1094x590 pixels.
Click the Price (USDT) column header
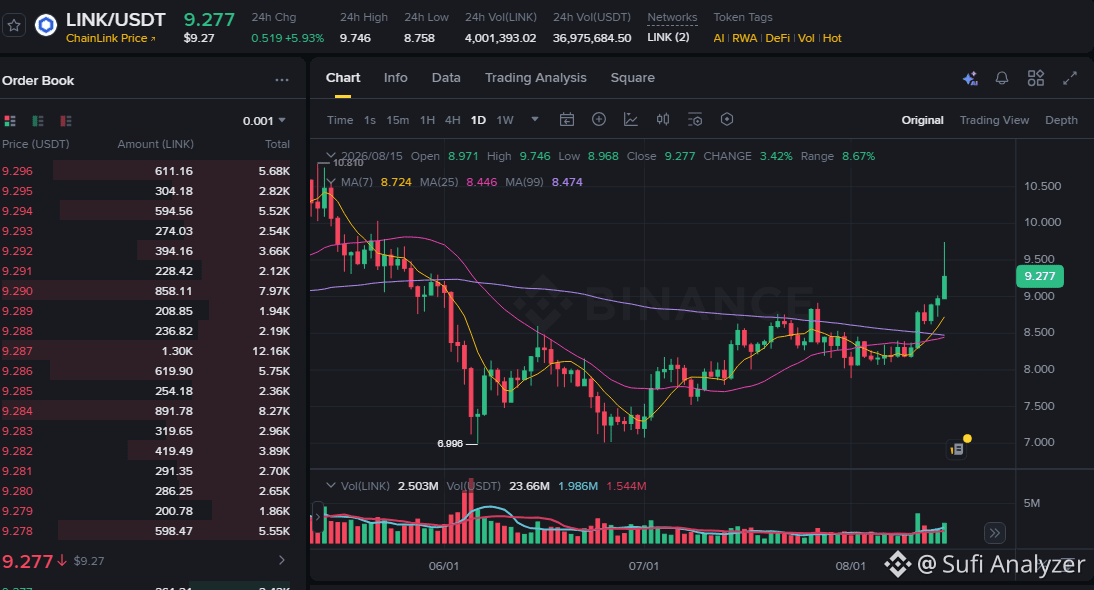[36, 144]
